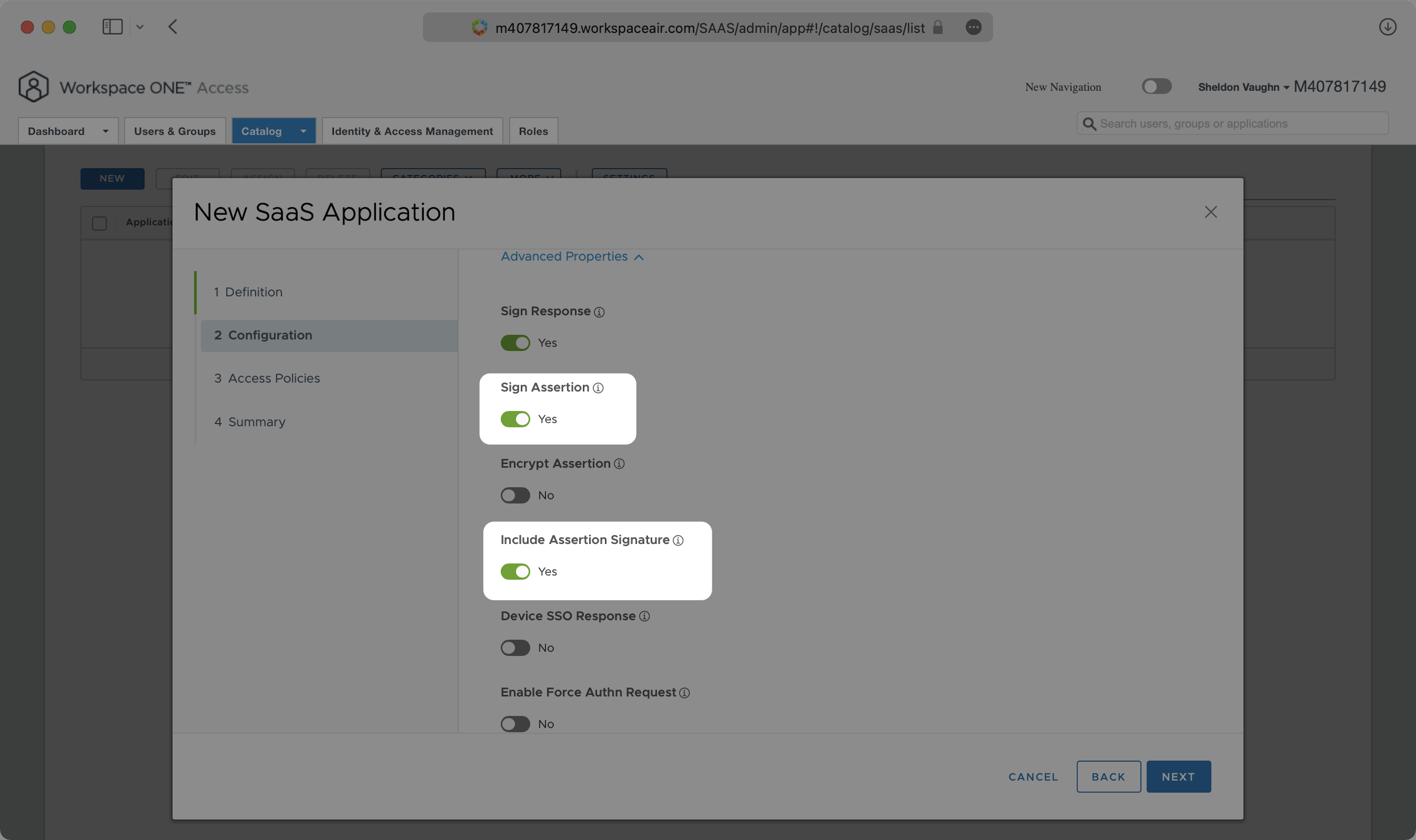This screenshot has height=840, width=1416.
Task: Enable the Encrypt Assertion toggle
Action: point(515,495)
